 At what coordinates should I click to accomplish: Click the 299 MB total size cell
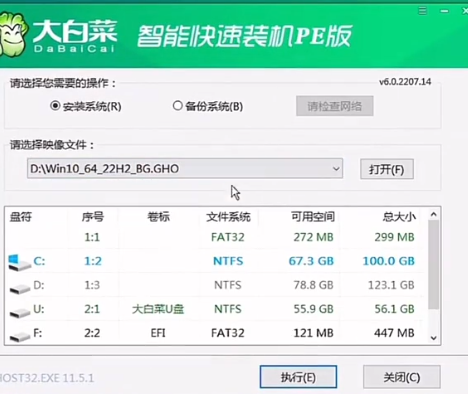click(394, 237)
